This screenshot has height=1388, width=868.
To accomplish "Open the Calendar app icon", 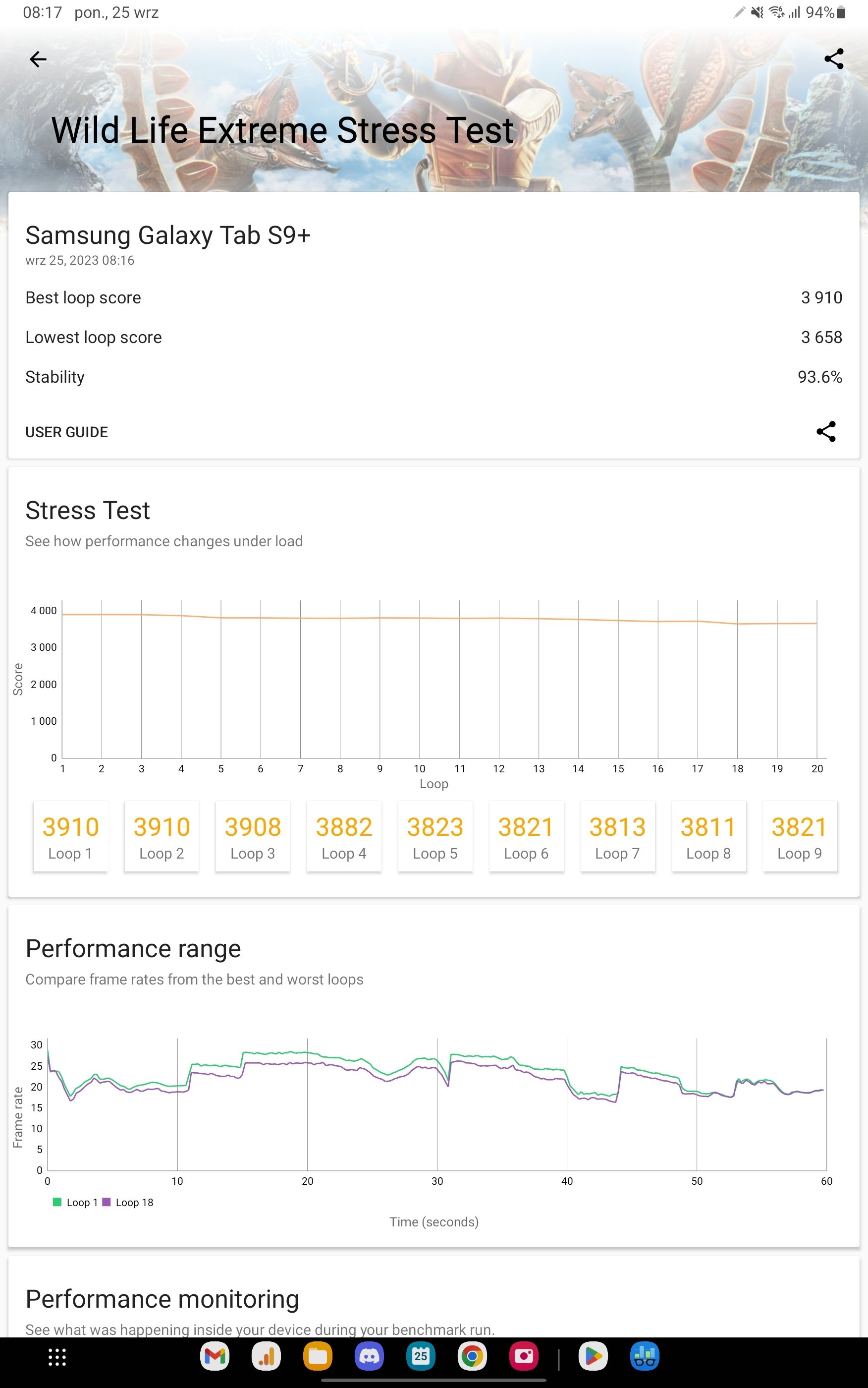I will [x=421, y=1356].
